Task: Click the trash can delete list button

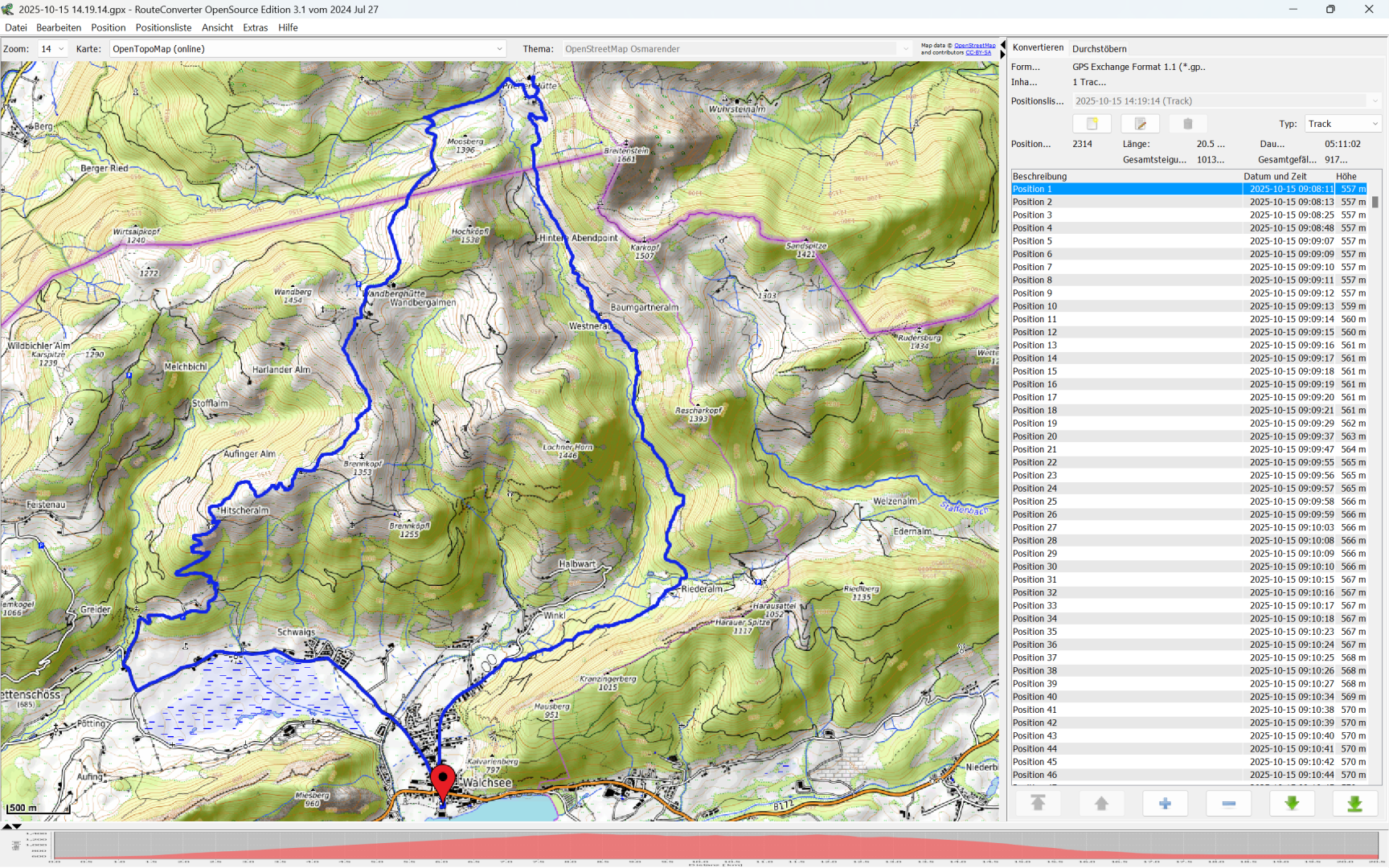Action: (x=1187, y=124)
